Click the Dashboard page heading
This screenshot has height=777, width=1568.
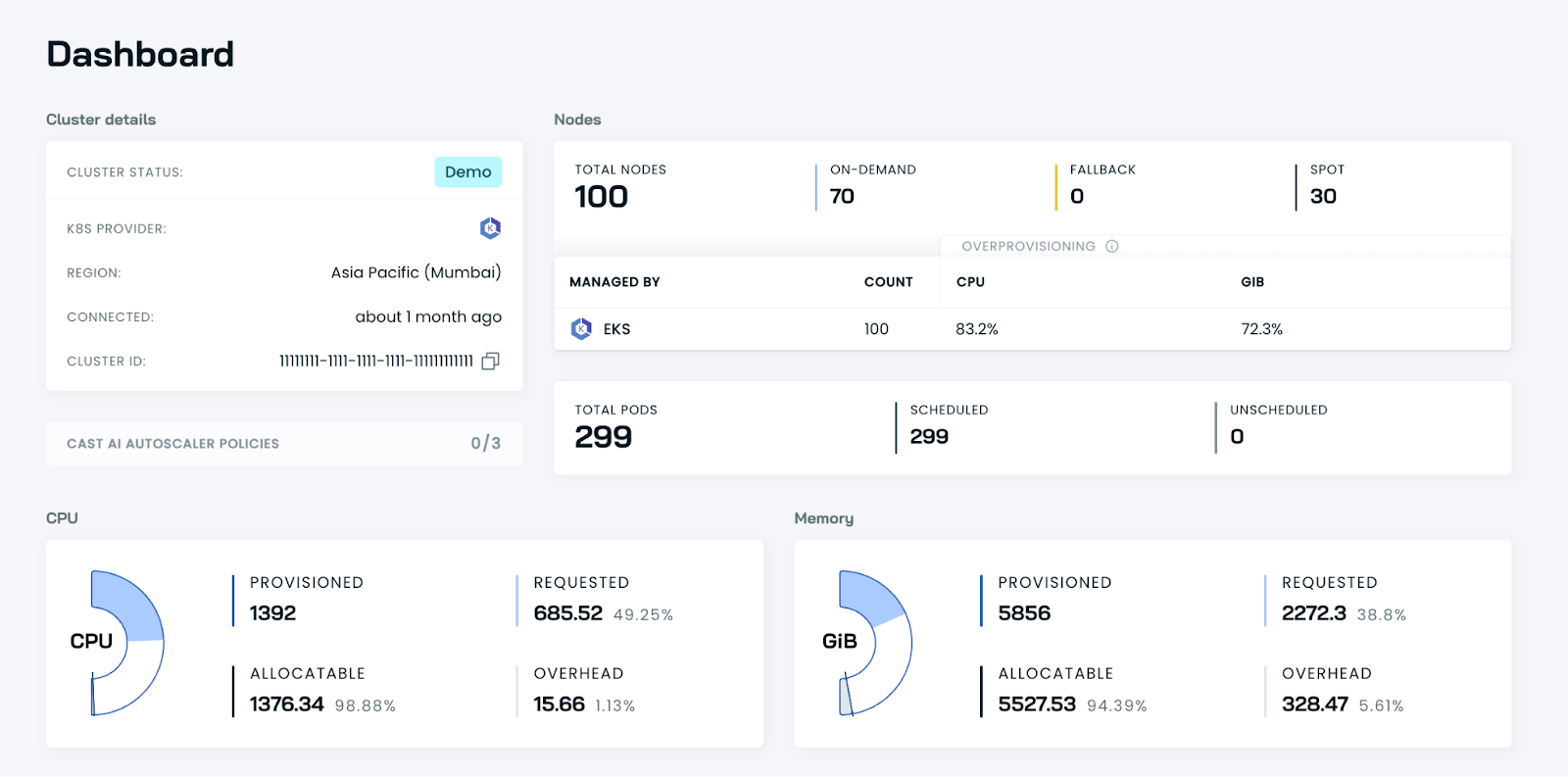(140, 54)
